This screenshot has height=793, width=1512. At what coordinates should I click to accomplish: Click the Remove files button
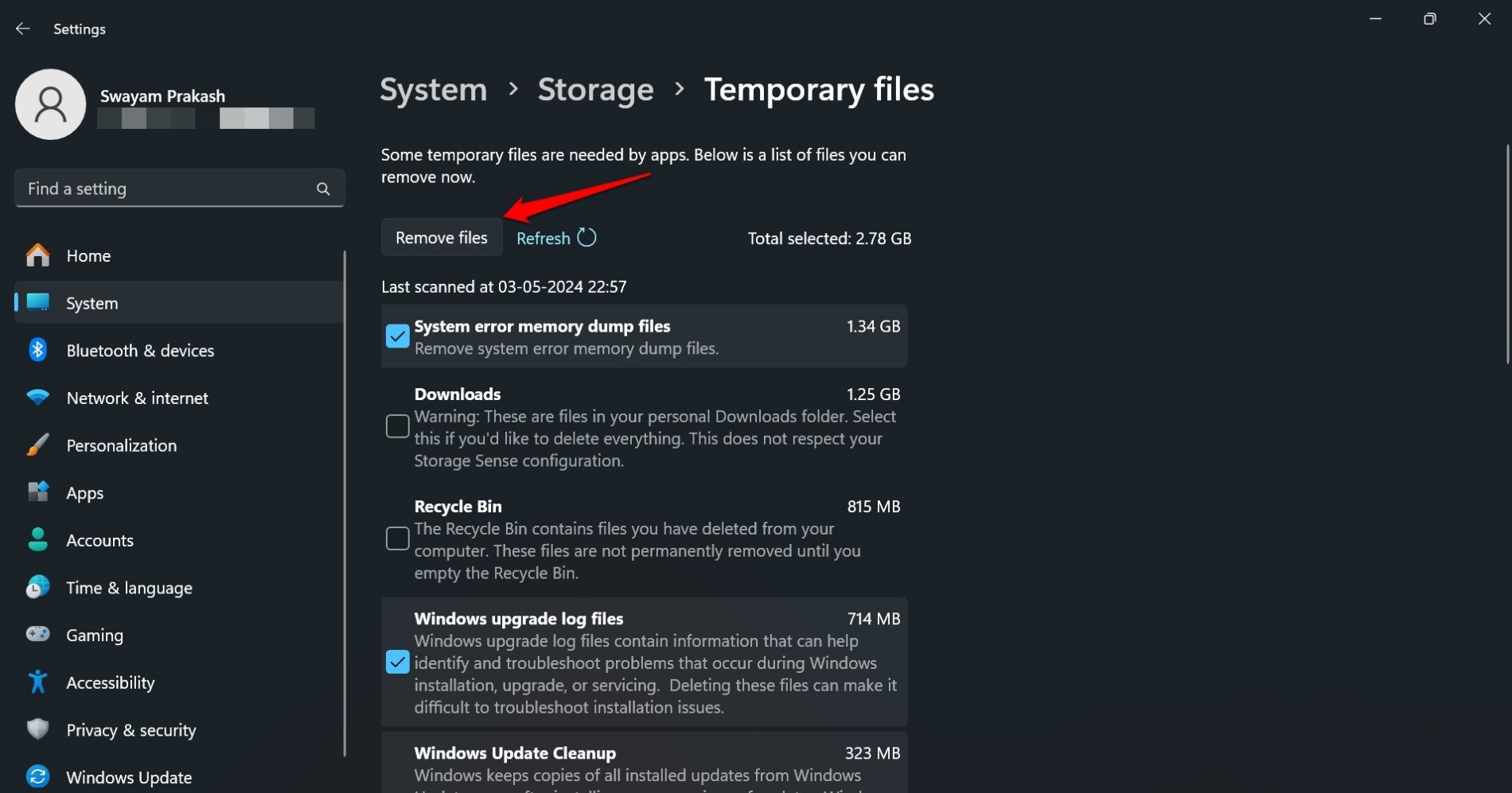pyautogui.click(x=441, y=238)
